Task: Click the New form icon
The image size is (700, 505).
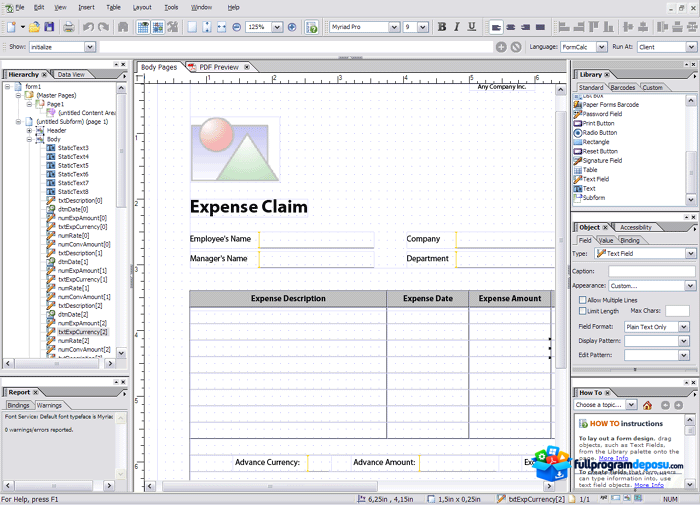Action: point(11,27)
